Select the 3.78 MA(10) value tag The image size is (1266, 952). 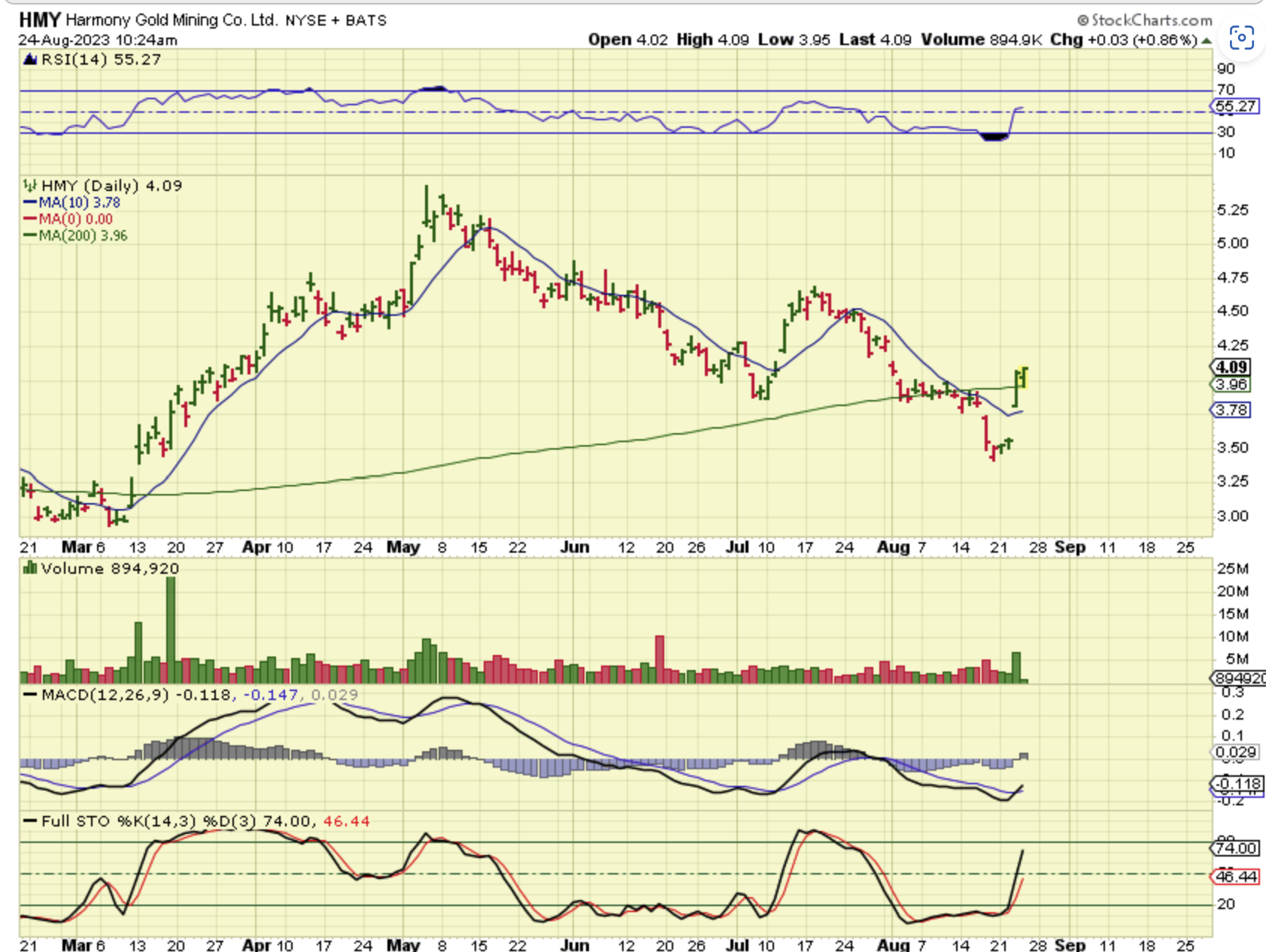tap(1231, 410)
